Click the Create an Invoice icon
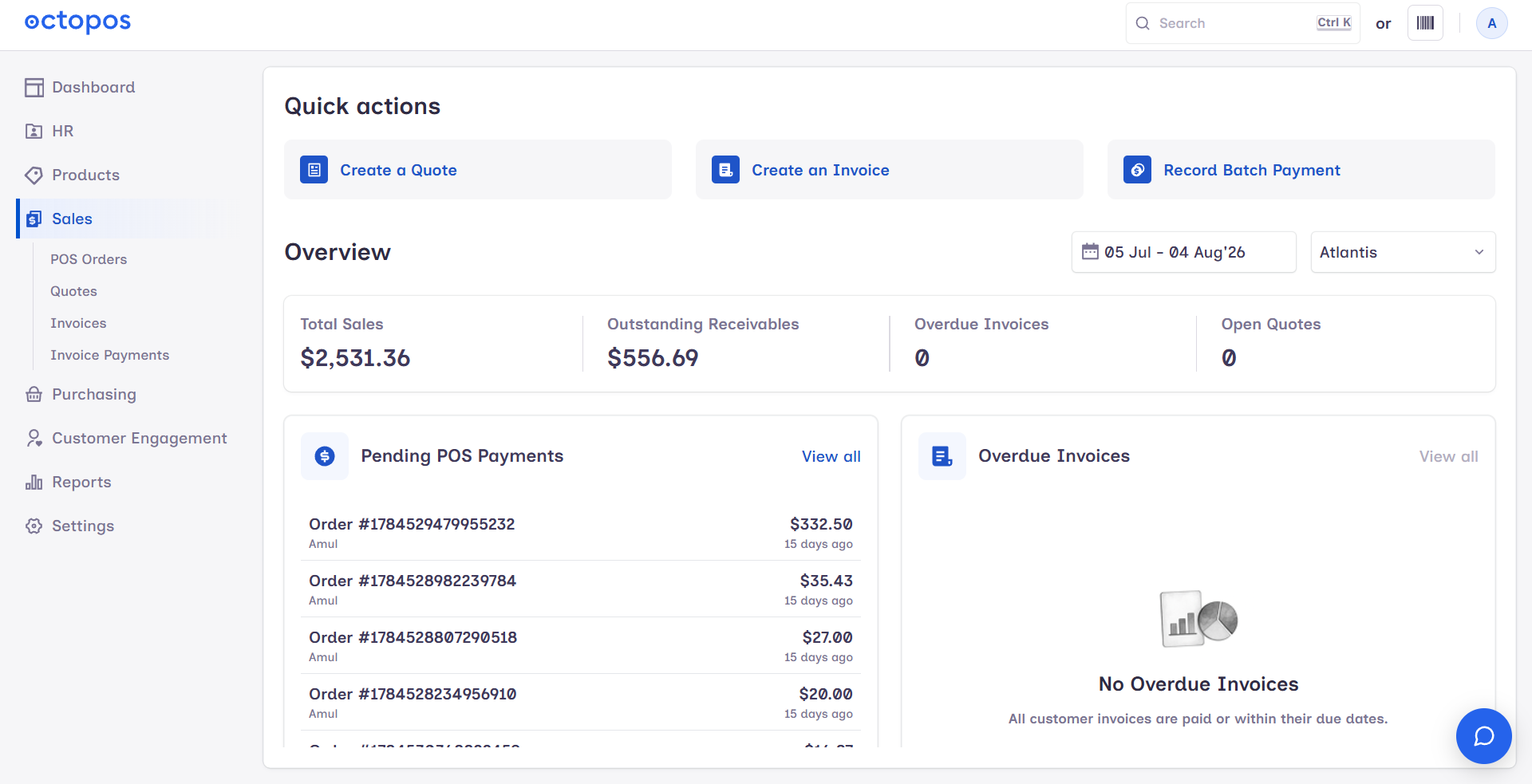The width and height of the screenshot is (1532, 784). tap(725, 170)
